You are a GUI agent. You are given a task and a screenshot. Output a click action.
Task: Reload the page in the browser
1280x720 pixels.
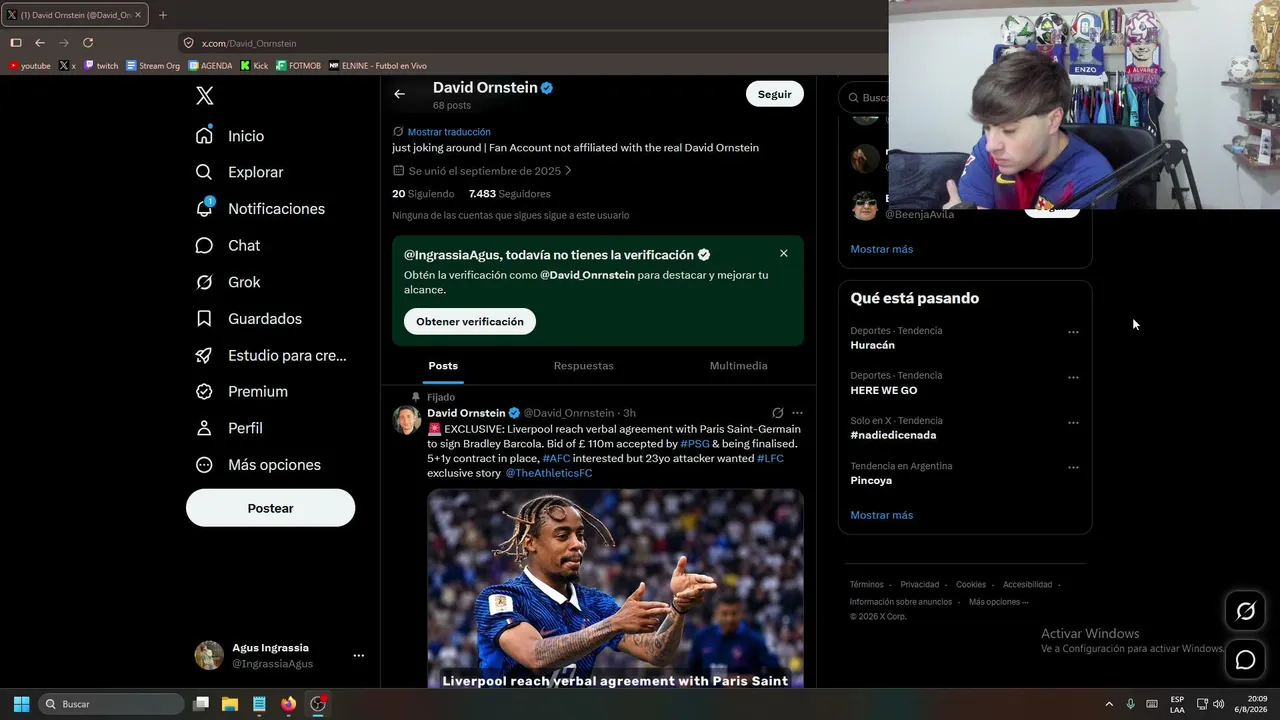point(88,43)
